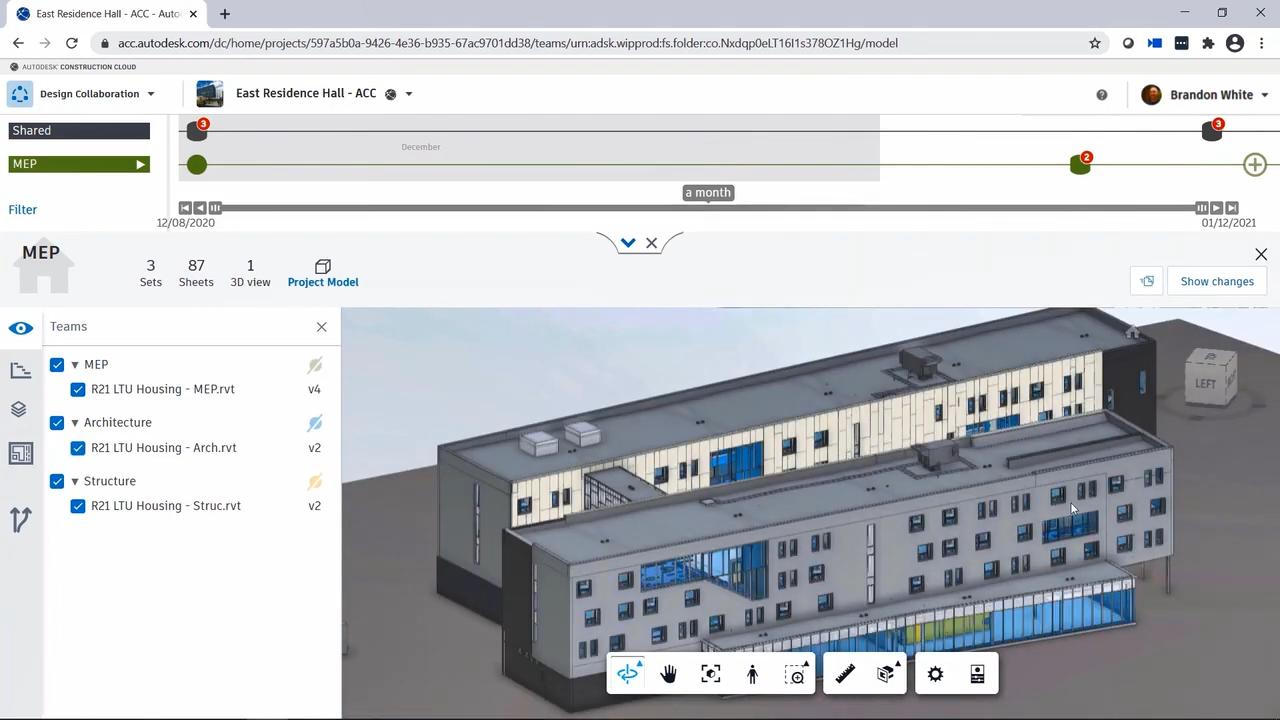
Task: Select the Shared team in timeline list
Action: 79,131
